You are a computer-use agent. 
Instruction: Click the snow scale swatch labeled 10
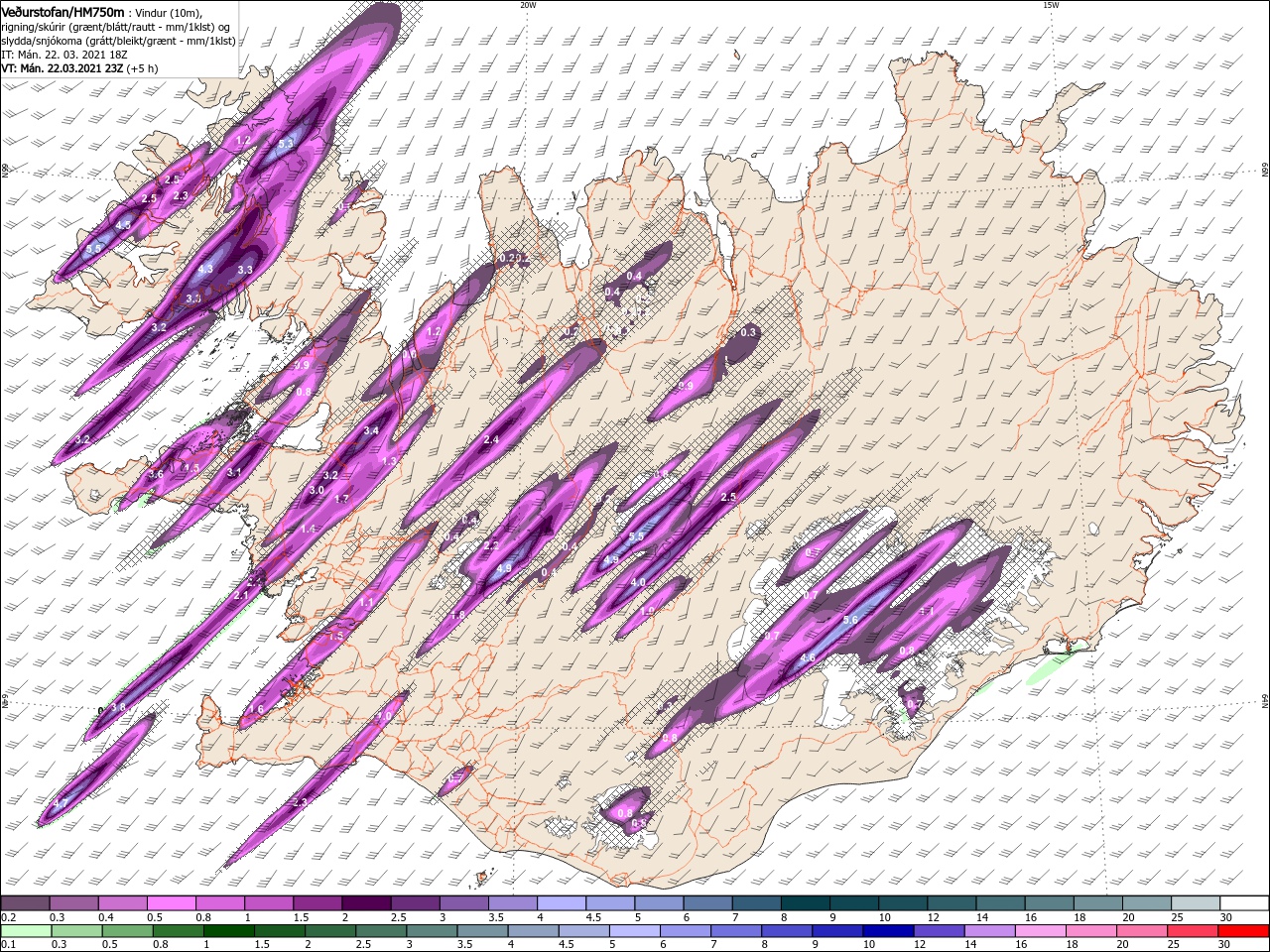coord(901,903)
